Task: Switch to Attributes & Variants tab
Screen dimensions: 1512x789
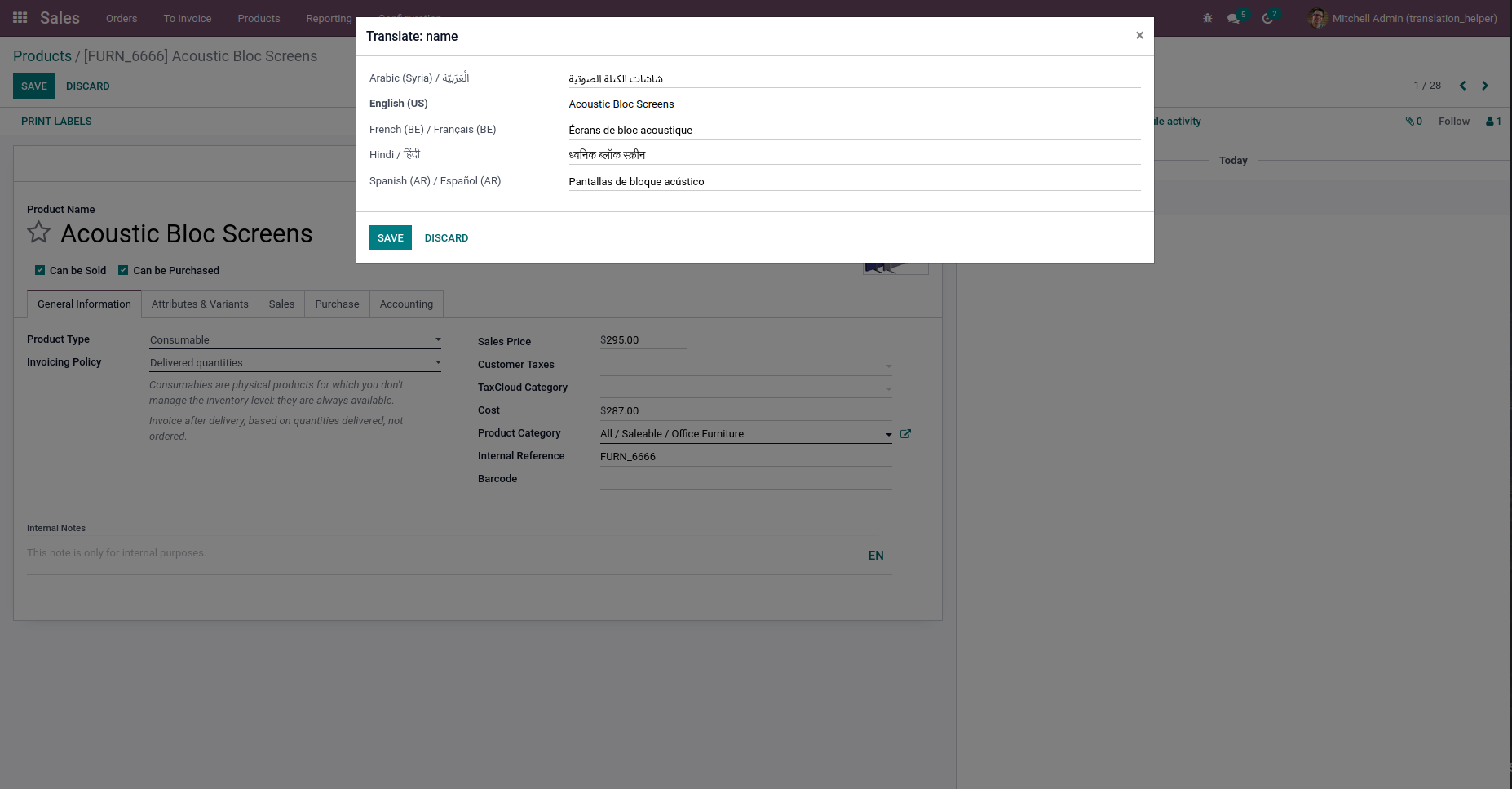Action: 200,304
